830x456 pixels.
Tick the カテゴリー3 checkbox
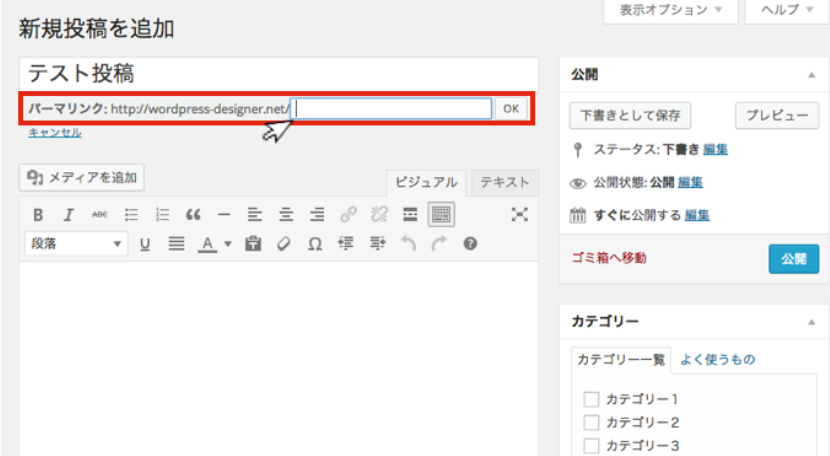(591, 446)
